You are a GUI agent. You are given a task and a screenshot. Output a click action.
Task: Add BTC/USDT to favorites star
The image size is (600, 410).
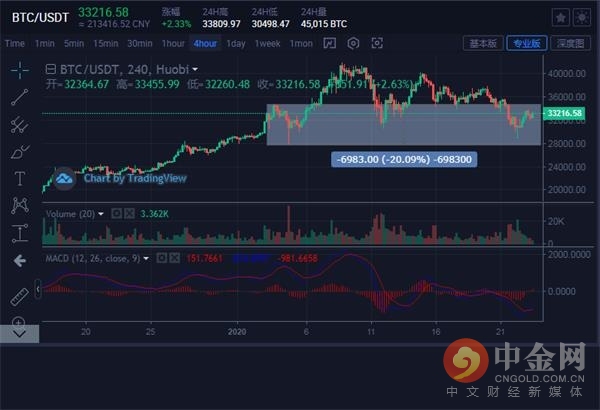[x=561, y=18]
